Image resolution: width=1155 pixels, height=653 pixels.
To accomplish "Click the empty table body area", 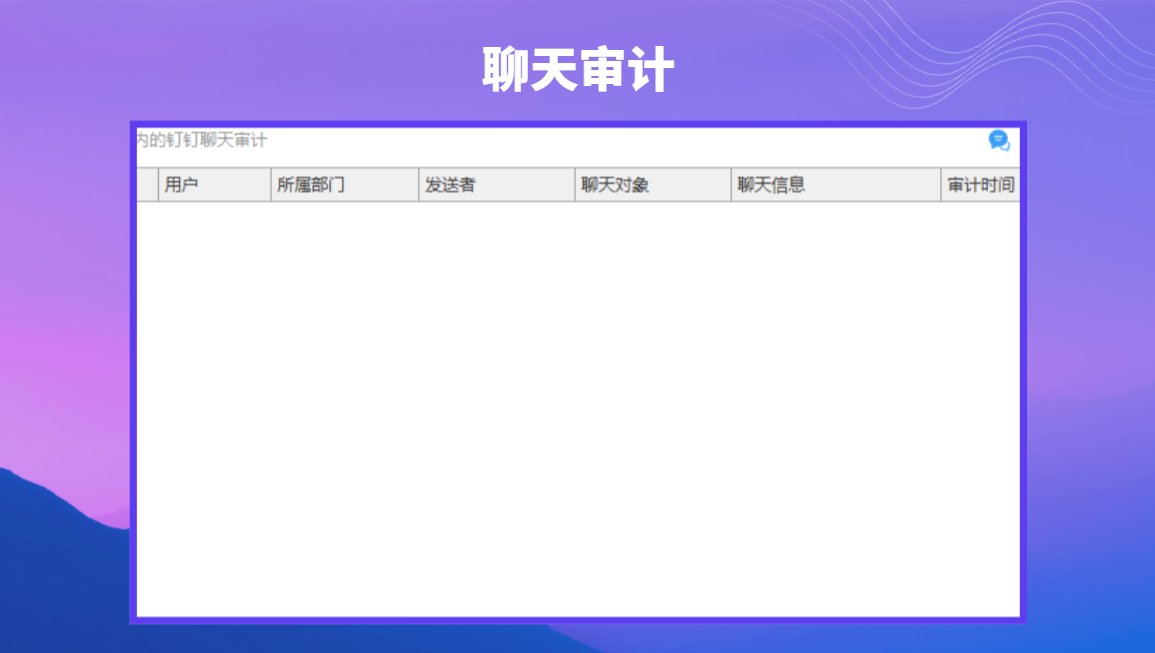I will coord(578,409).
